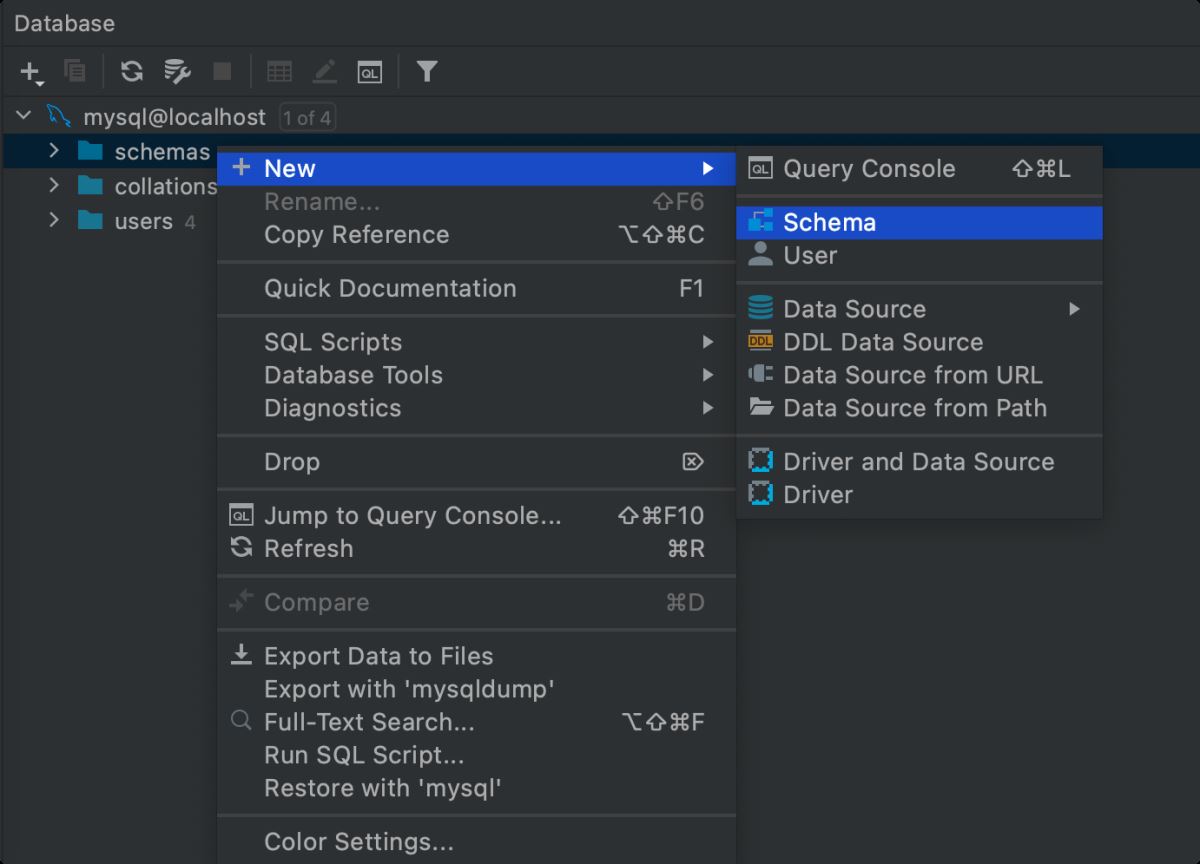The width and height of the screenshot is (1200, 864).
Task: Select DDL Data Source option
Action: point(882,342)
